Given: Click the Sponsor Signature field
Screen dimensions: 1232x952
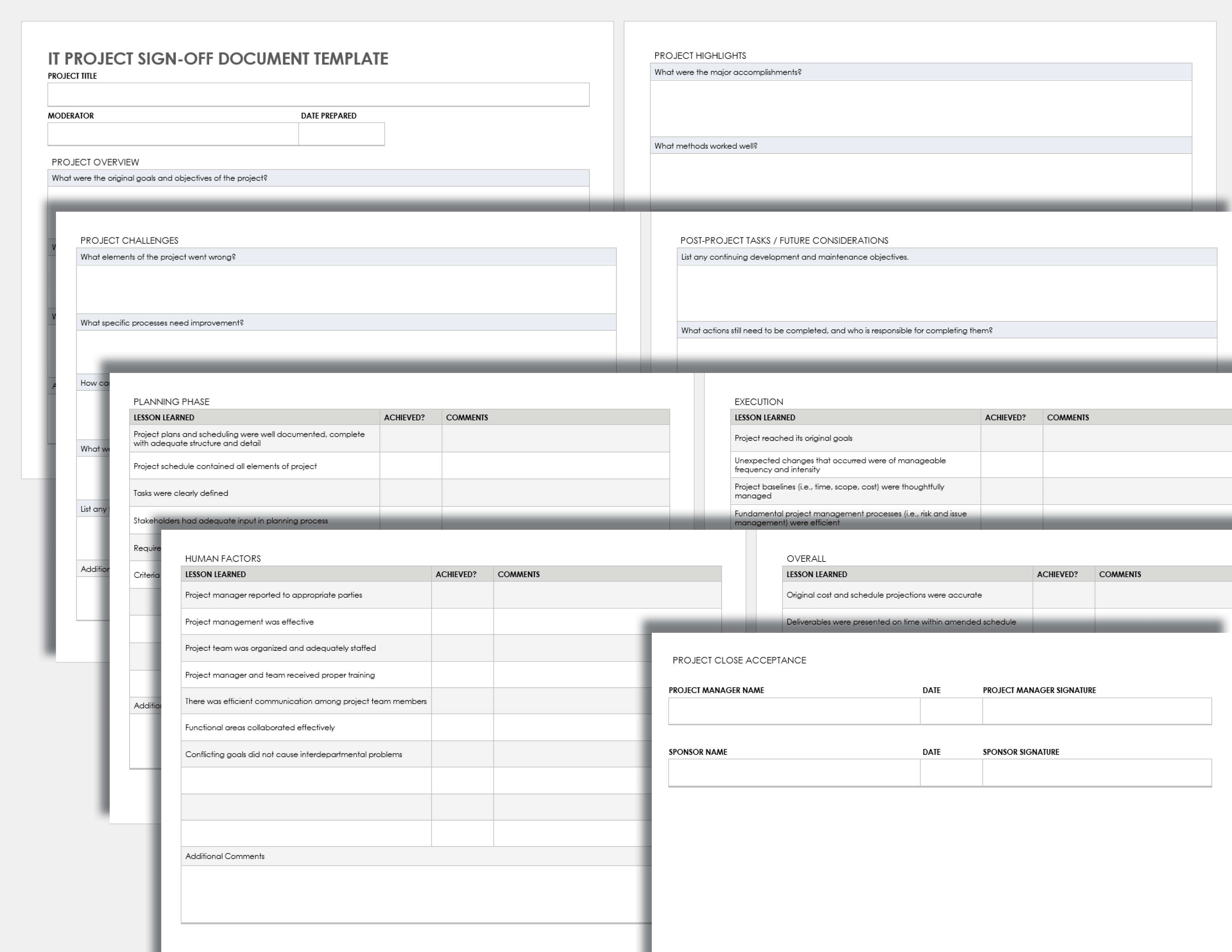Looking at the screenshot, I should 1096,773.
